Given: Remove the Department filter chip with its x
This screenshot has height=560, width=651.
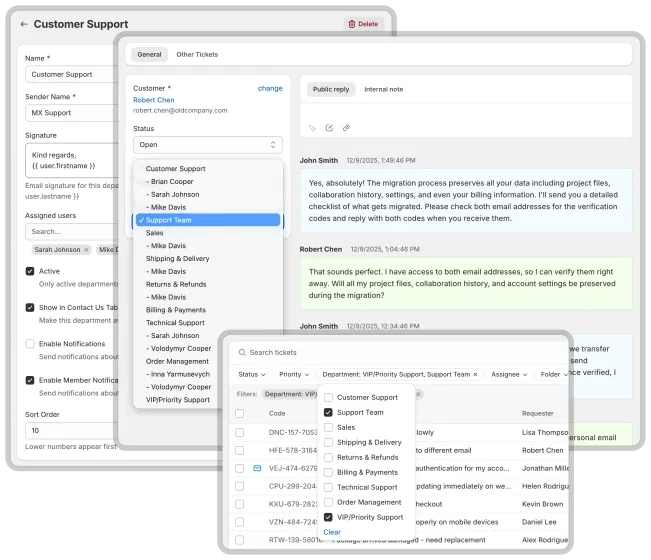Looking at the screenshot, I should (475, 374).
